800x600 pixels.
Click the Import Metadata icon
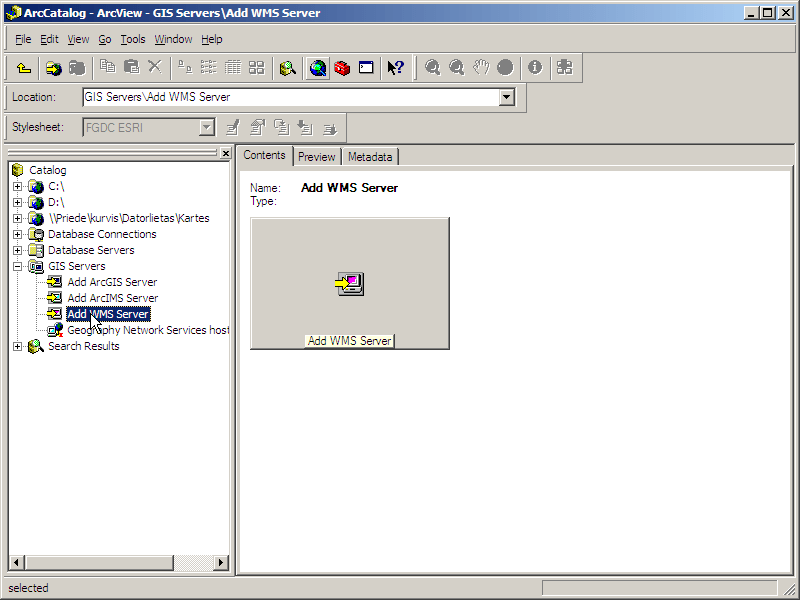pos(305,128)
